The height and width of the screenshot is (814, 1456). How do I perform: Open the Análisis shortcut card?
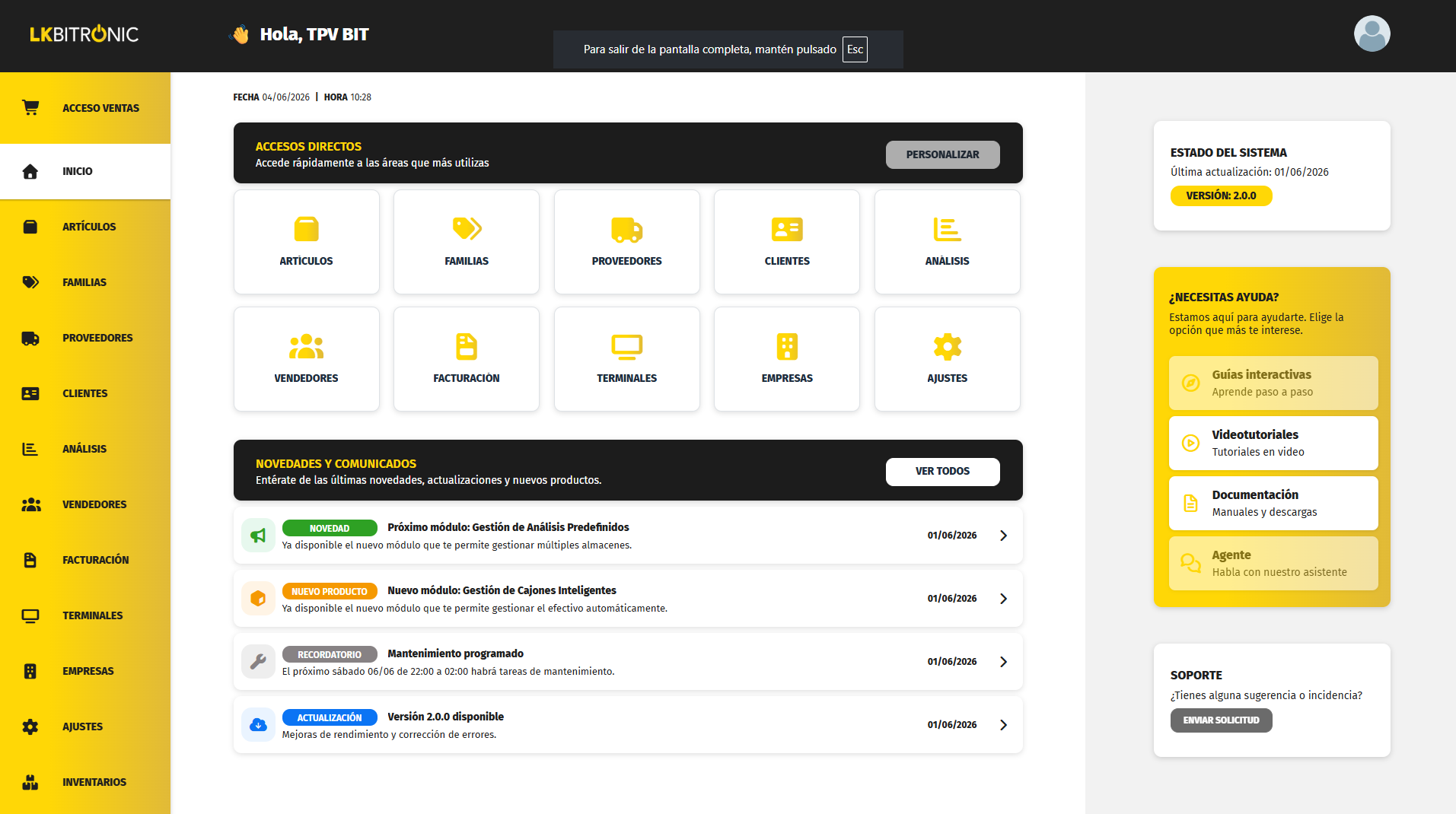(x=948, y=242)
